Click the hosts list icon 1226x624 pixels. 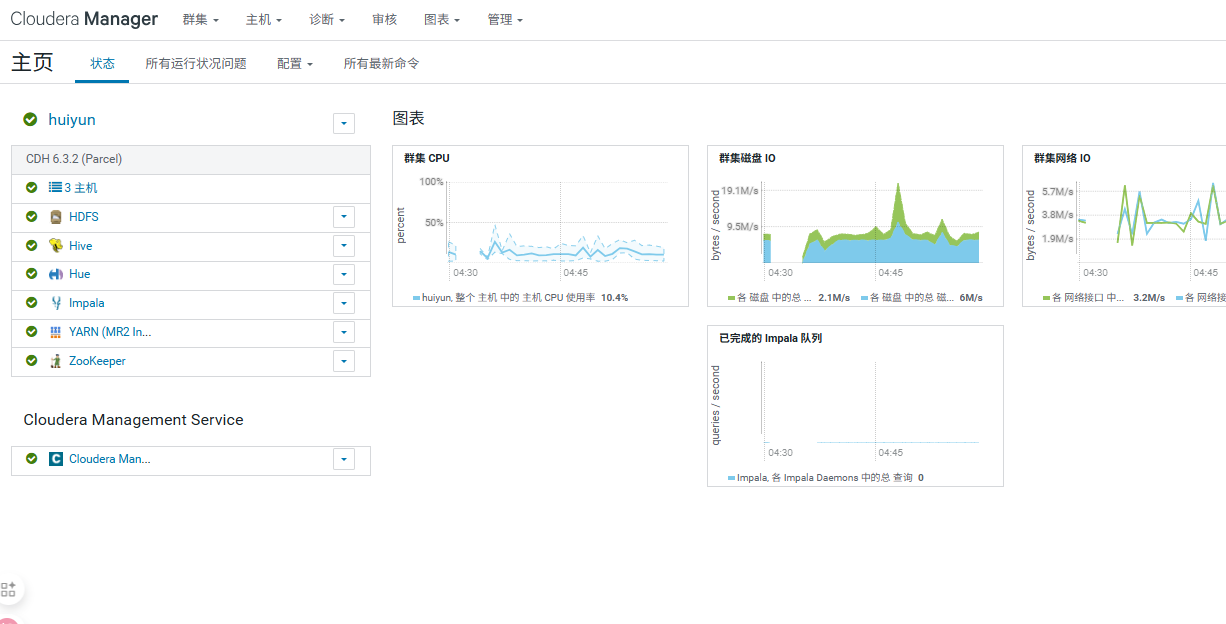(x=56, y=187)
